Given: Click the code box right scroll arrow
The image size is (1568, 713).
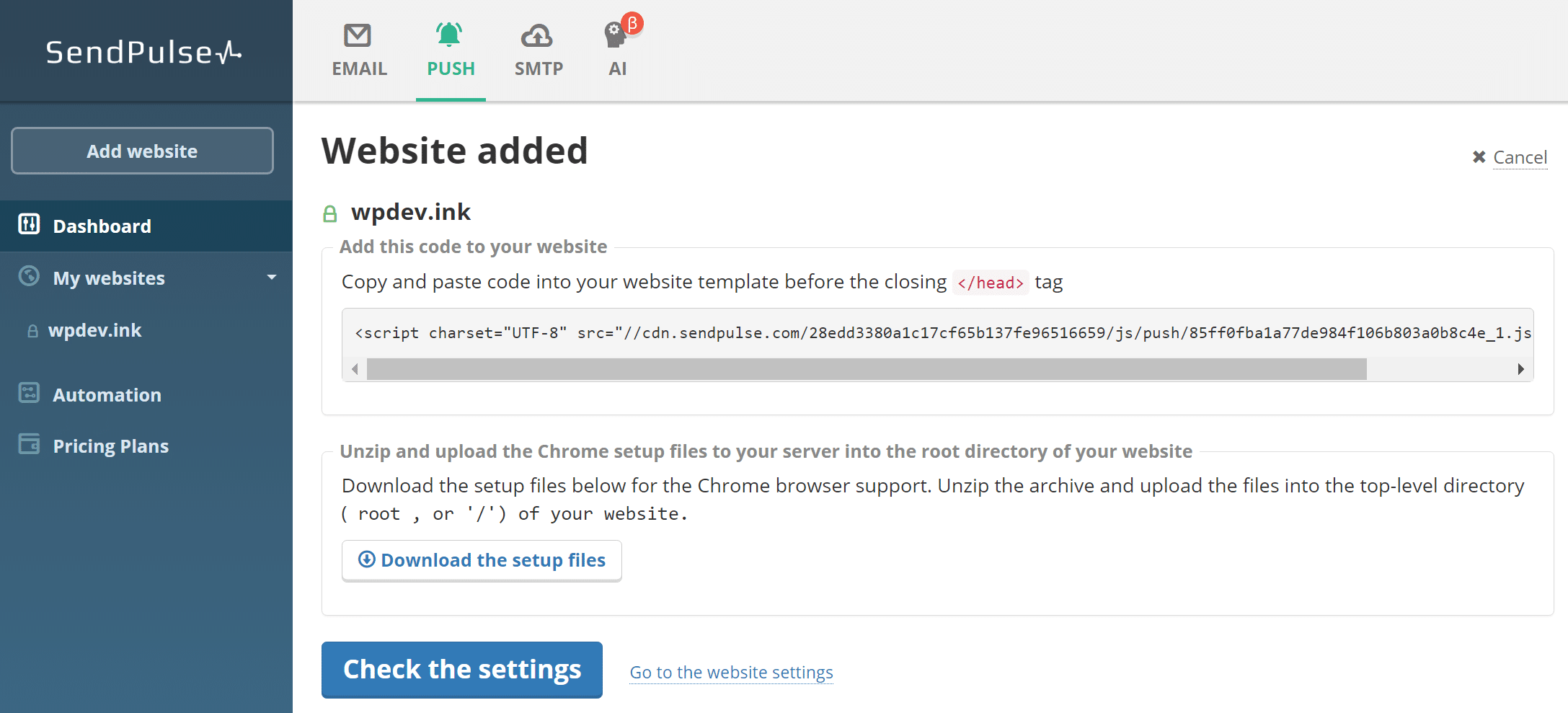Looking at the screenshot, I should click(1520, 369).
